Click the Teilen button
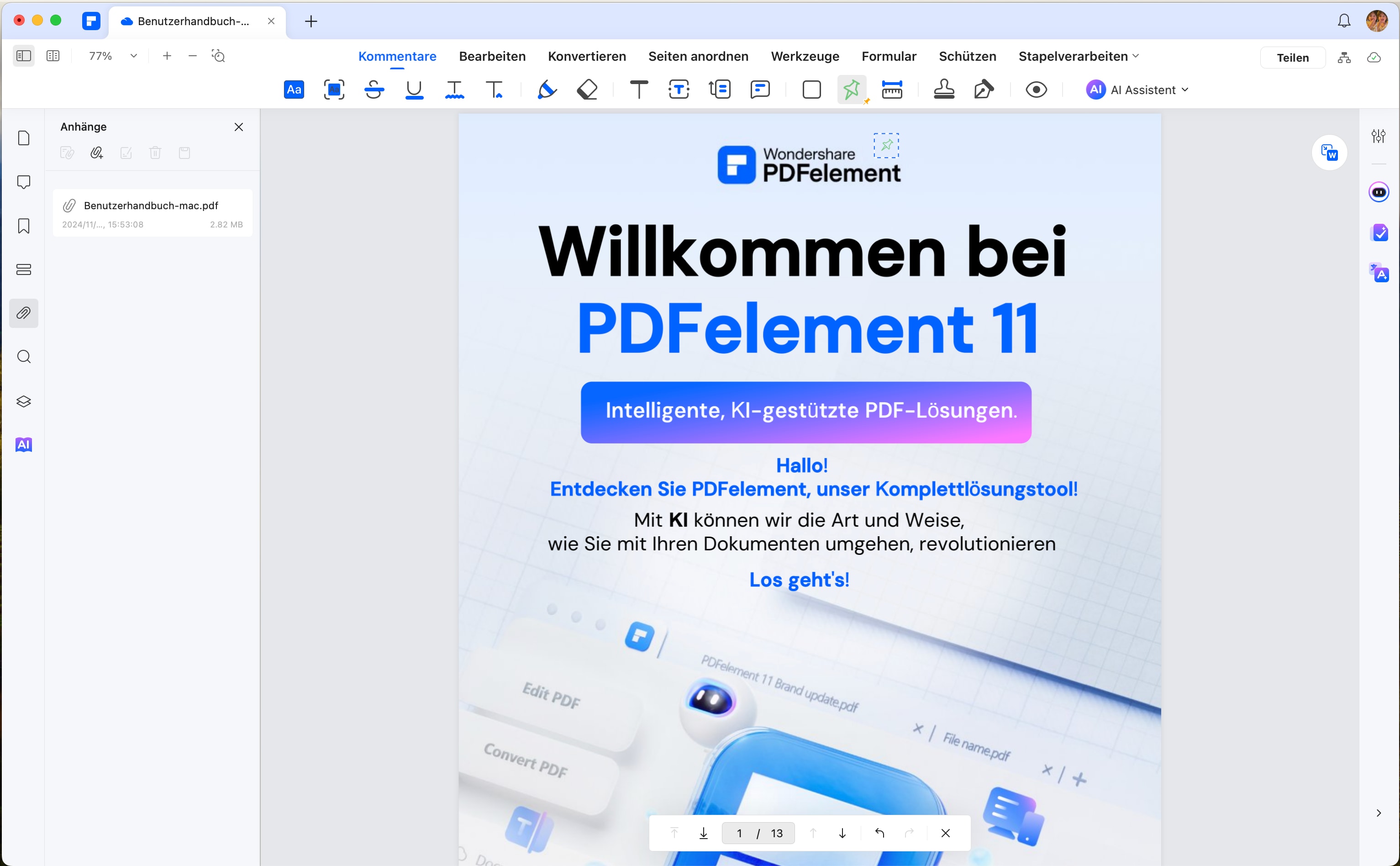 tap(1292, 57)
